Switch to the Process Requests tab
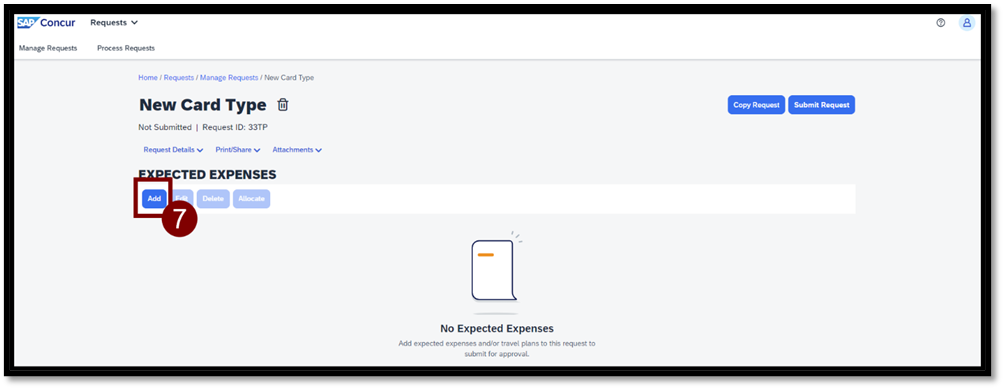The width and height of the screenshot is (1004, 389). point(126,48)
